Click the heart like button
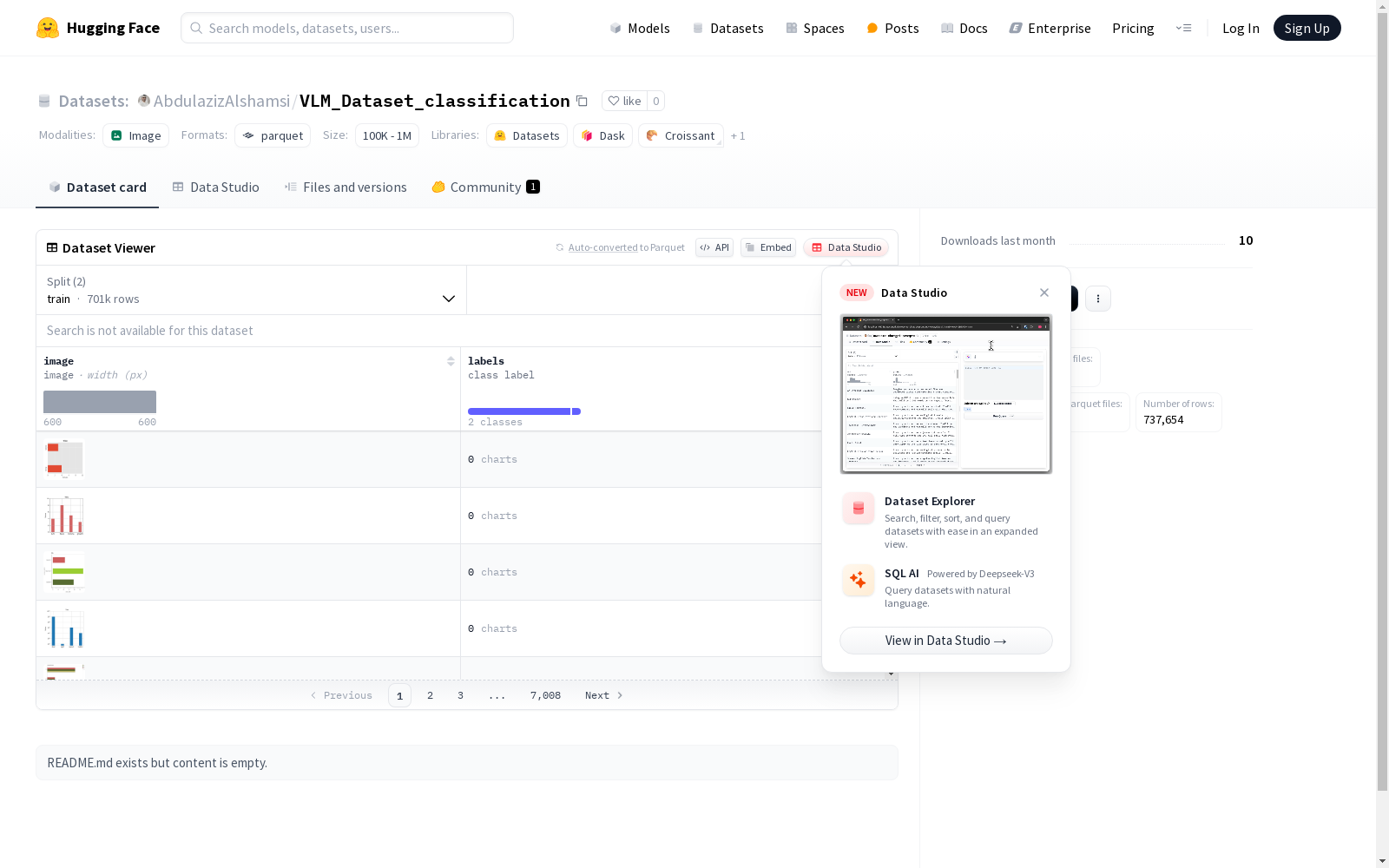This screenshot has width=1389, height=868. (x=624, y=101)
